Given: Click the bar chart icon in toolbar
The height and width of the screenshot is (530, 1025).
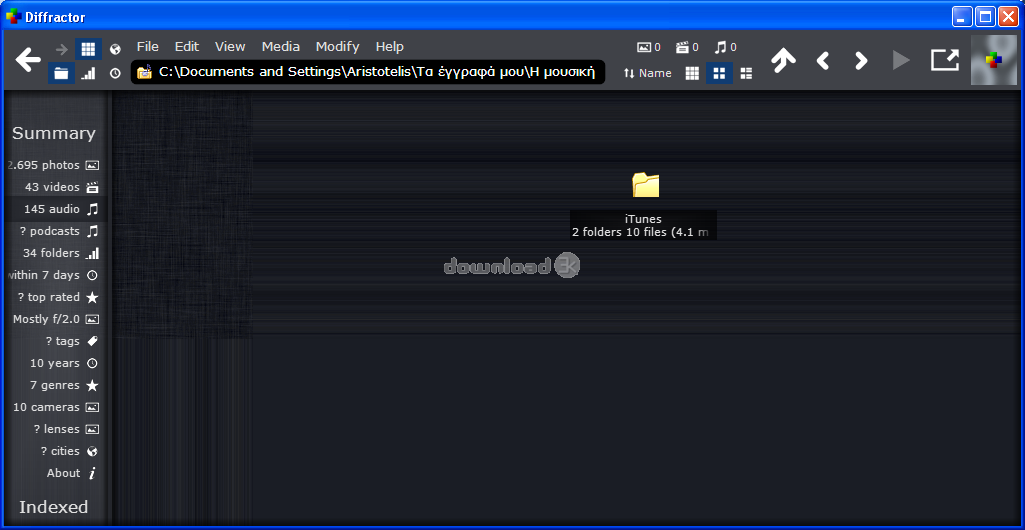Looking at the screenshot, I should click(x=88, y=73).
